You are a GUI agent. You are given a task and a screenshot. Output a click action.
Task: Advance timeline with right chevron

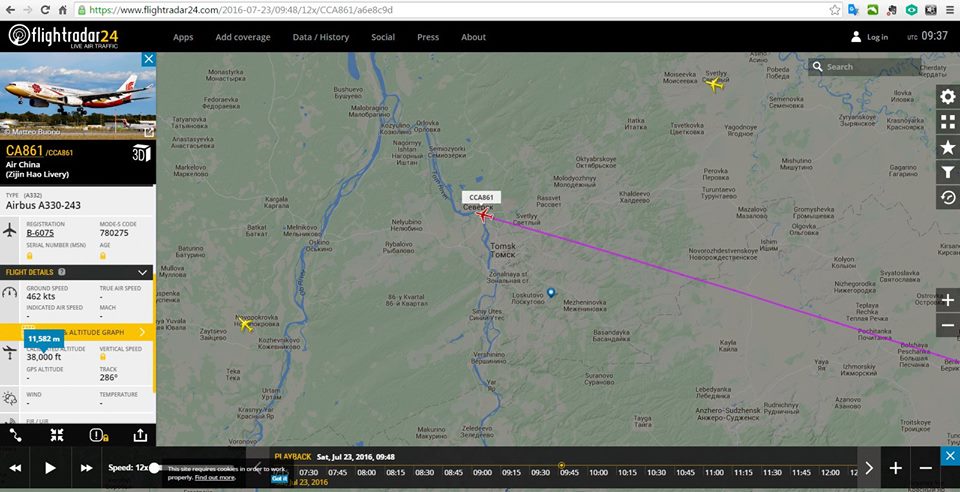tap(869, 468)
